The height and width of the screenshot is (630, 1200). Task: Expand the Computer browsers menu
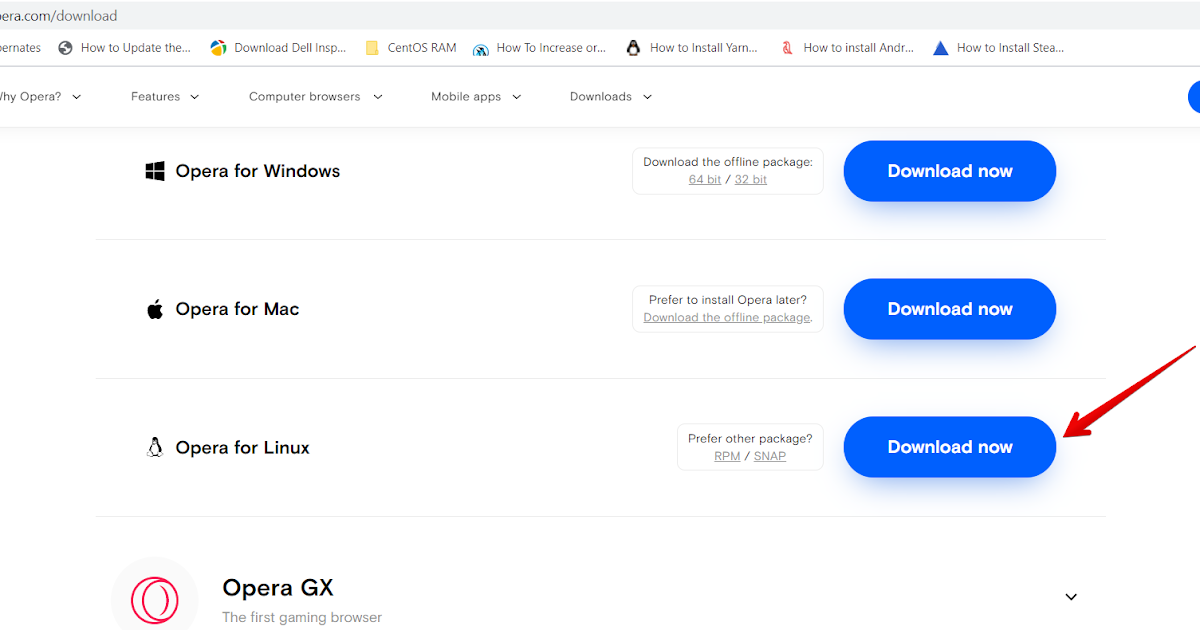click(316, 97)
